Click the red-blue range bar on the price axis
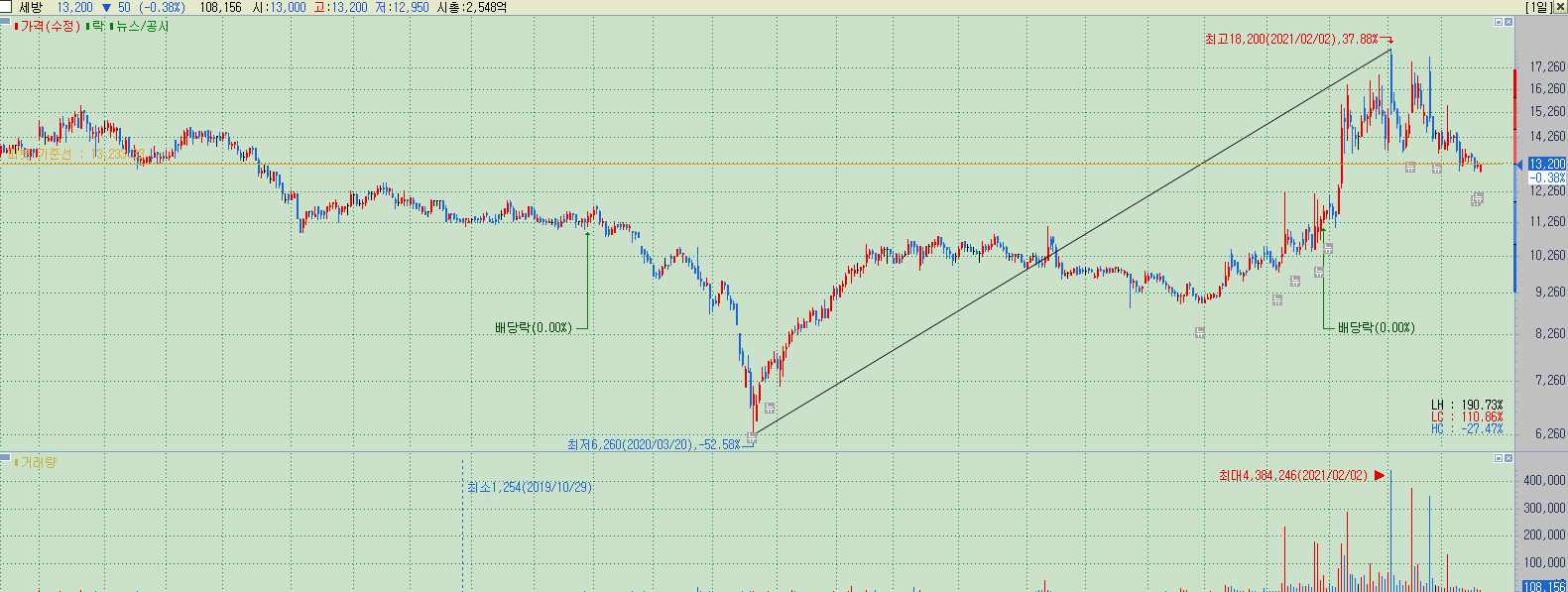 click(1515, 180)
